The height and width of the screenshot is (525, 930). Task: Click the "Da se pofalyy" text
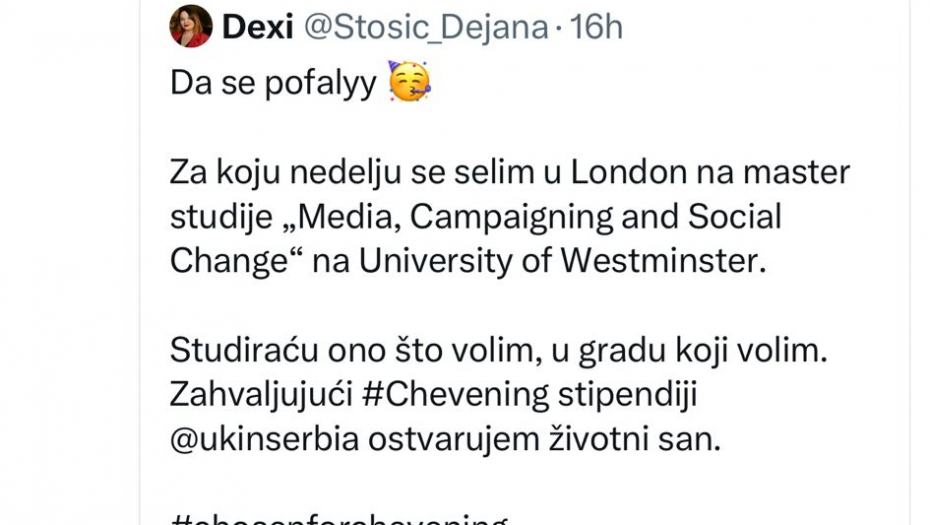[x=271, y=84]
